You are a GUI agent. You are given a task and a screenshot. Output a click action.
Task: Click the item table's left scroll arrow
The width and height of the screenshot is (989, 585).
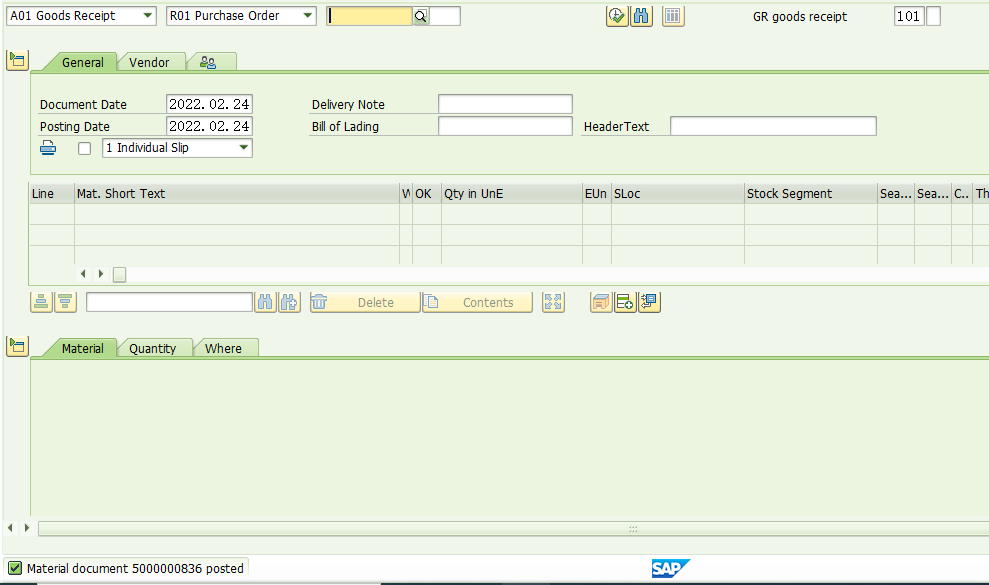(83, 274)
